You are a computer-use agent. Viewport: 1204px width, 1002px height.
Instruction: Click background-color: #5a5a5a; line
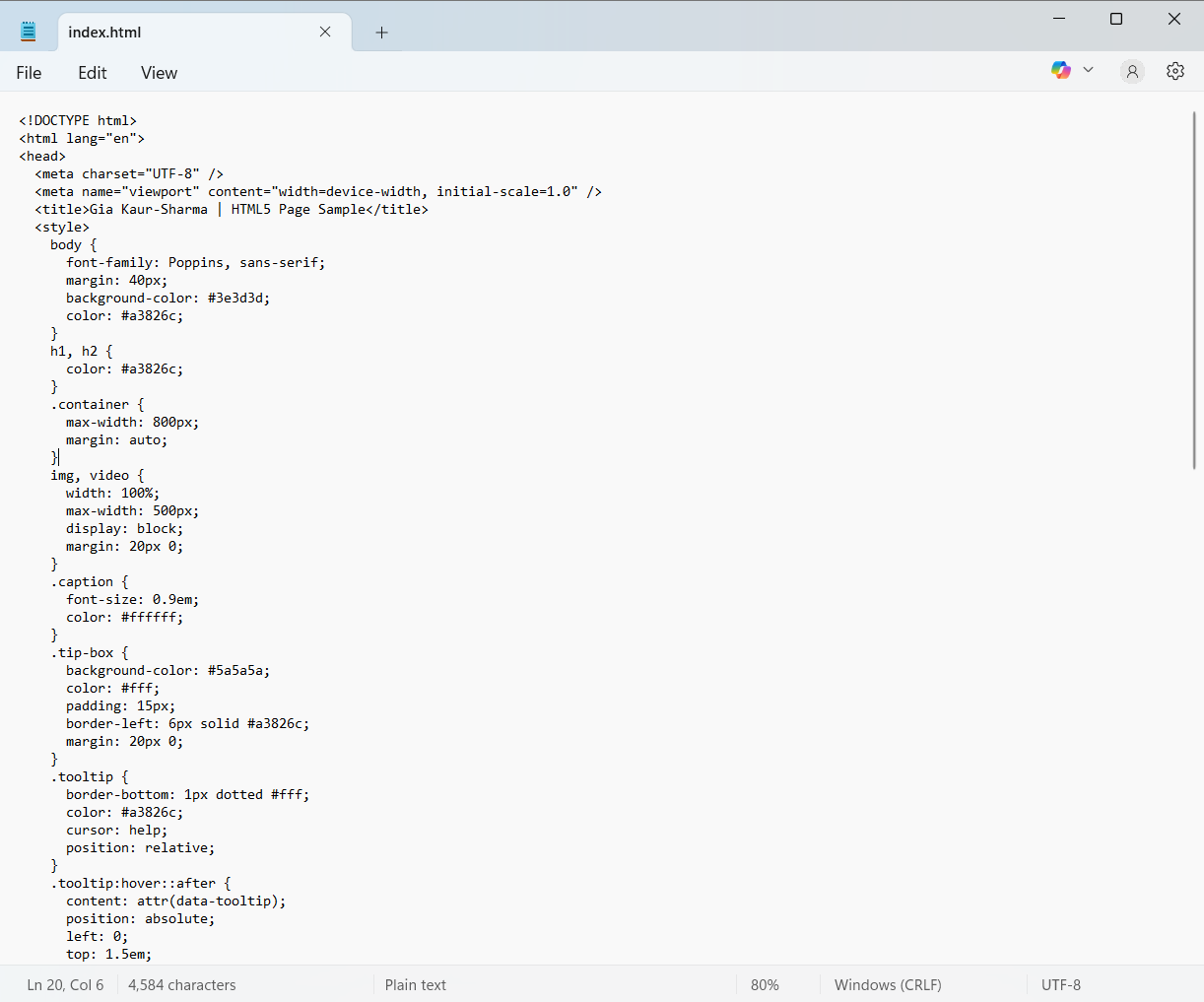[x=167, y=670]
